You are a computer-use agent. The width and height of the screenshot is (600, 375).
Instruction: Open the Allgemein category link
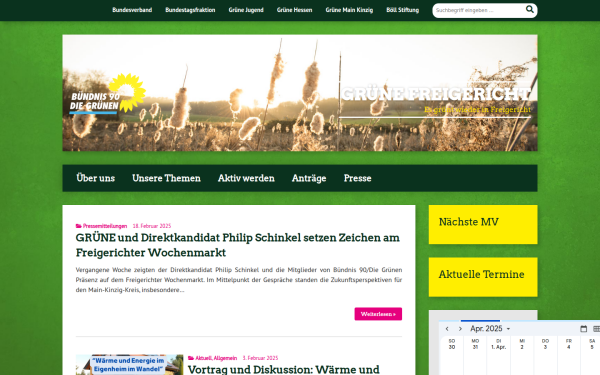pyautogui.click(x=225, y=358)
